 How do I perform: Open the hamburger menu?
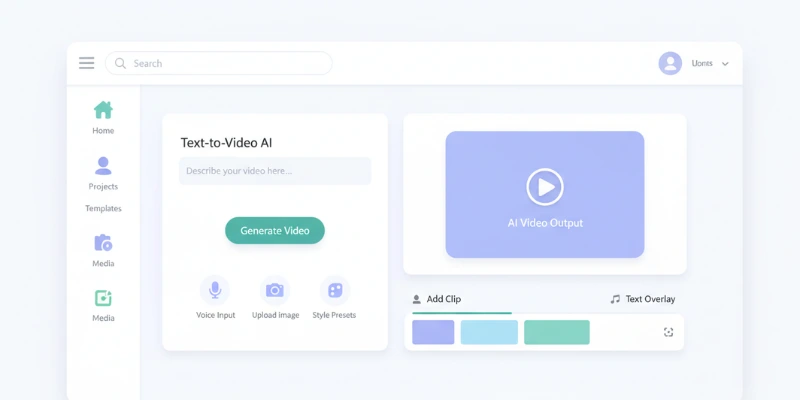[86, 63]
